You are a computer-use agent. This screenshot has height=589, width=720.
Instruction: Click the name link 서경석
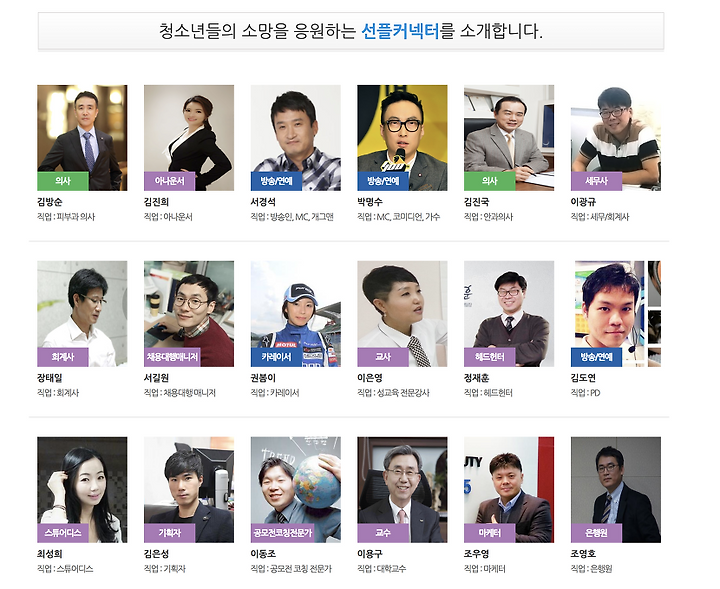tap(263, 202)
